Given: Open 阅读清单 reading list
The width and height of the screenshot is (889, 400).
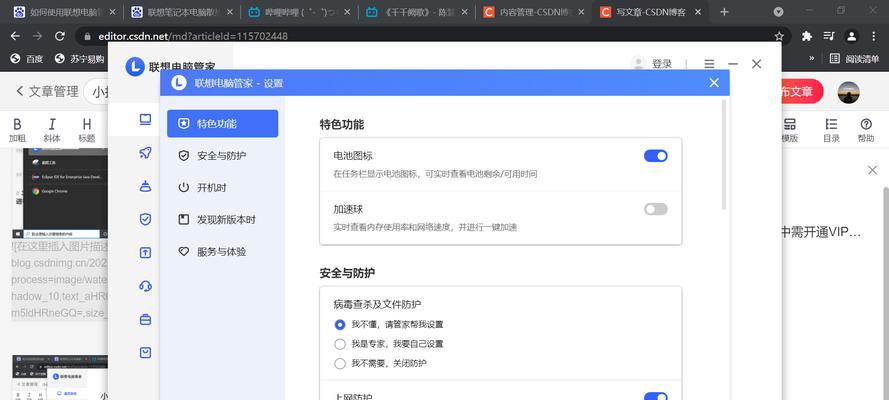Looking at the screenshot, I should click(854, 58).
